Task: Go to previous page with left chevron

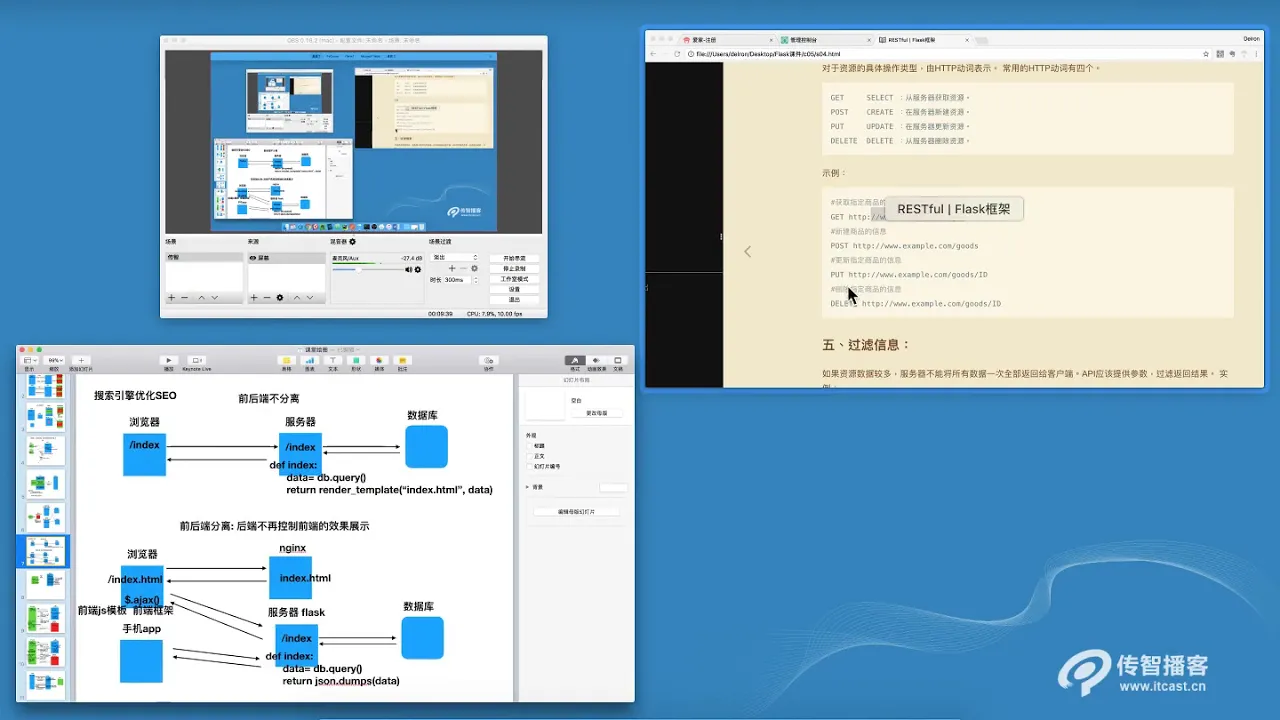Action: (x=747, y=251)
